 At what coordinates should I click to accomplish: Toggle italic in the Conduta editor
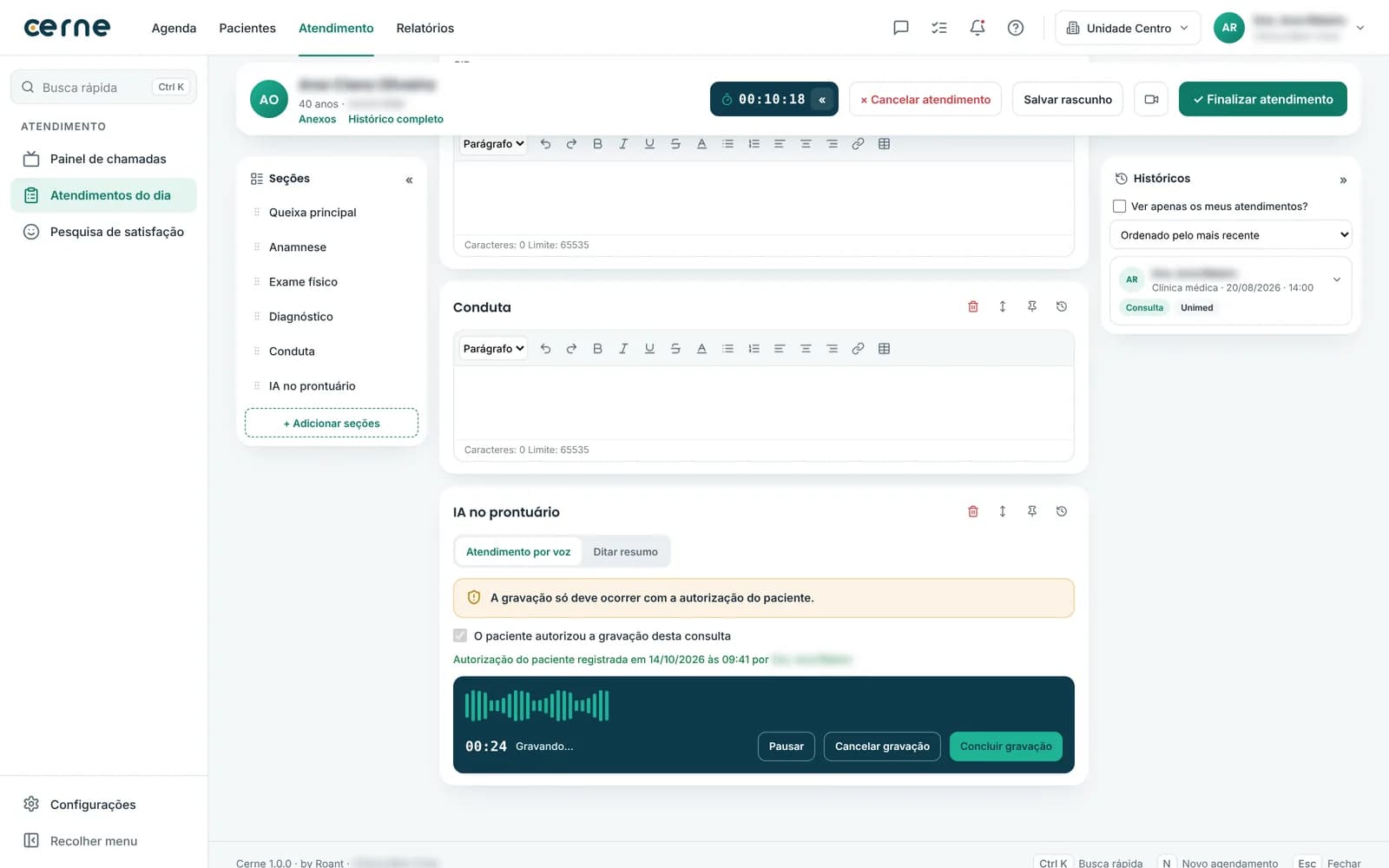[623, 348]
